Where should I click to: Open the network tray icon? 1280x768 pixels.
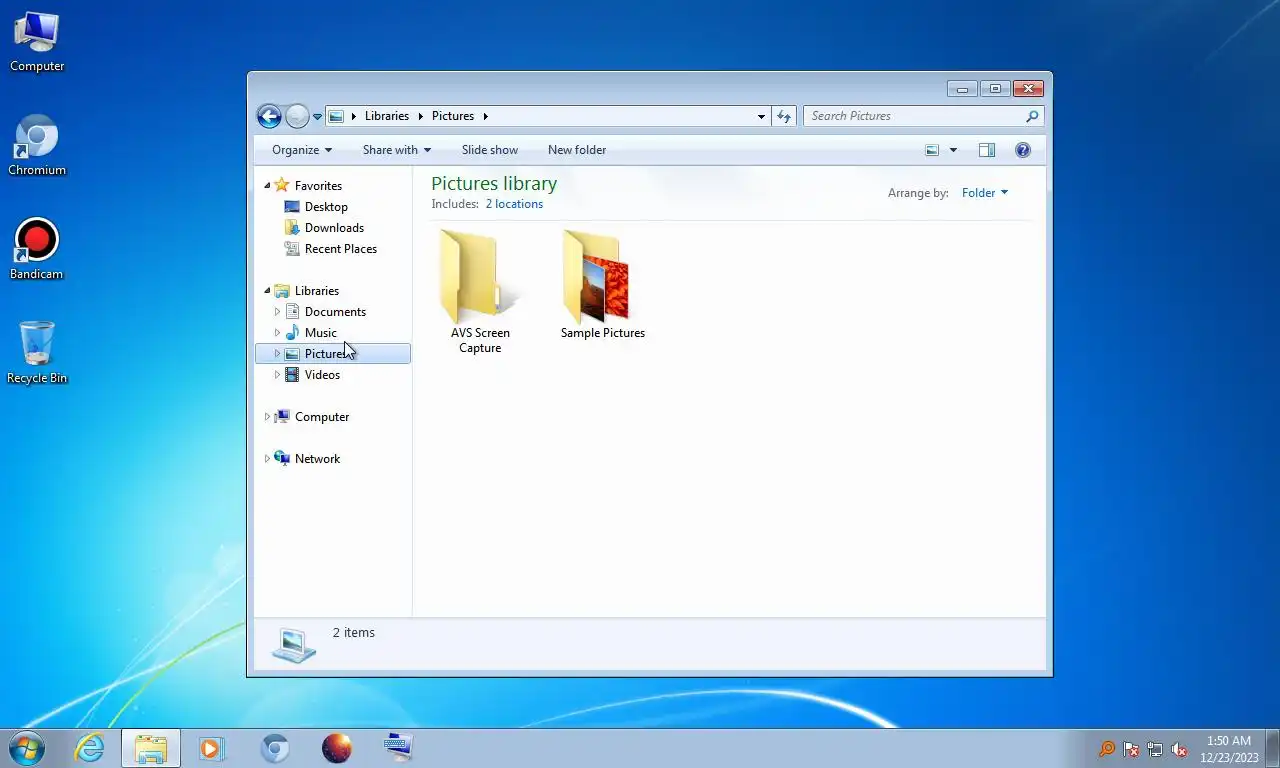[x=1155, y=749]
